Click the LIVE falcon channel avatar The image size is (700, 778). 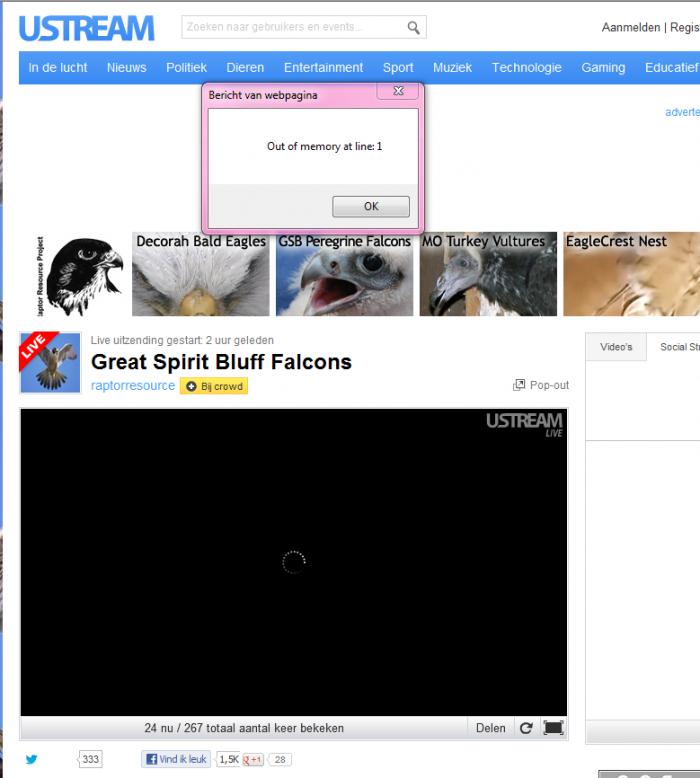coord(50,363)
